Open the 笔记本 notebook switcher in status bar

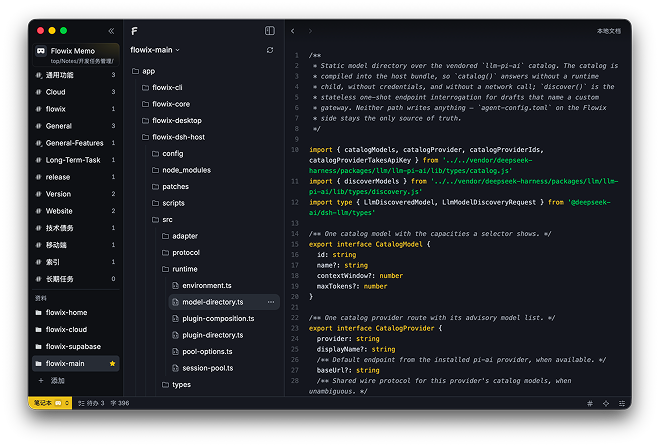point(51,403)
